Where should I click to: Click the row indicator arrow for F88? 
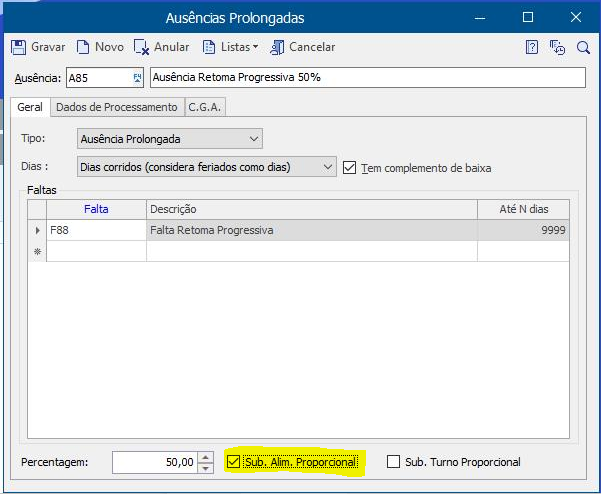click(x=37, y=231)
